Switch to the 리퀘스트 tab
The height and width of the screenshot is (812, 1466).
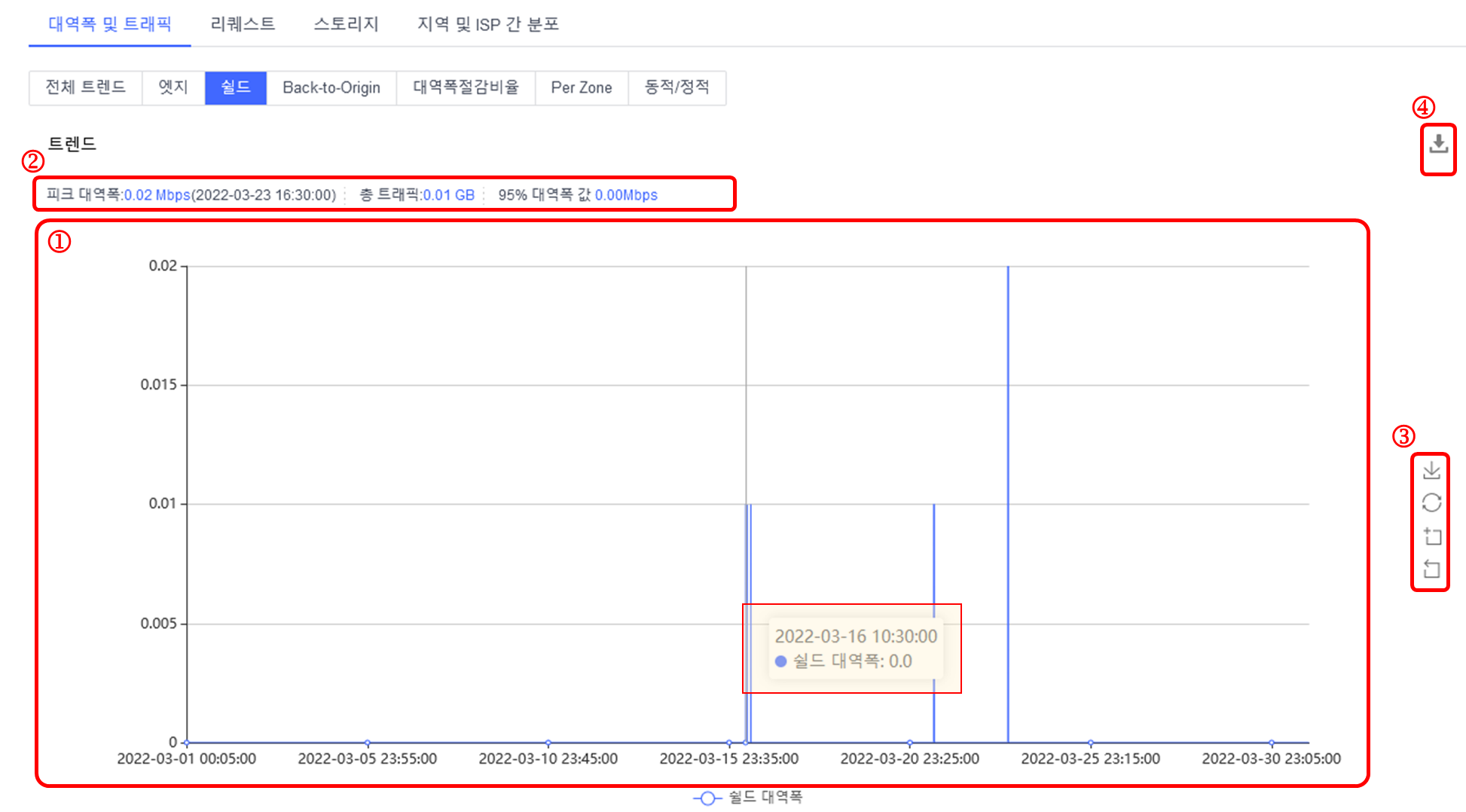[x=243, y=24]
